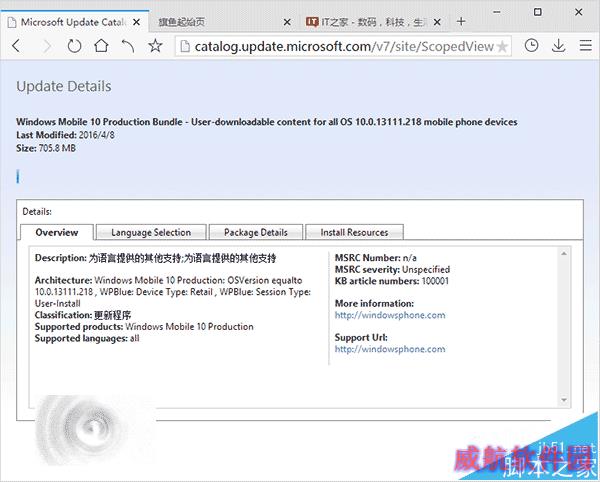Select the Overview details tab
Image resolution: width=600 pixels, height=482 pixels.
tap(57, 232)
